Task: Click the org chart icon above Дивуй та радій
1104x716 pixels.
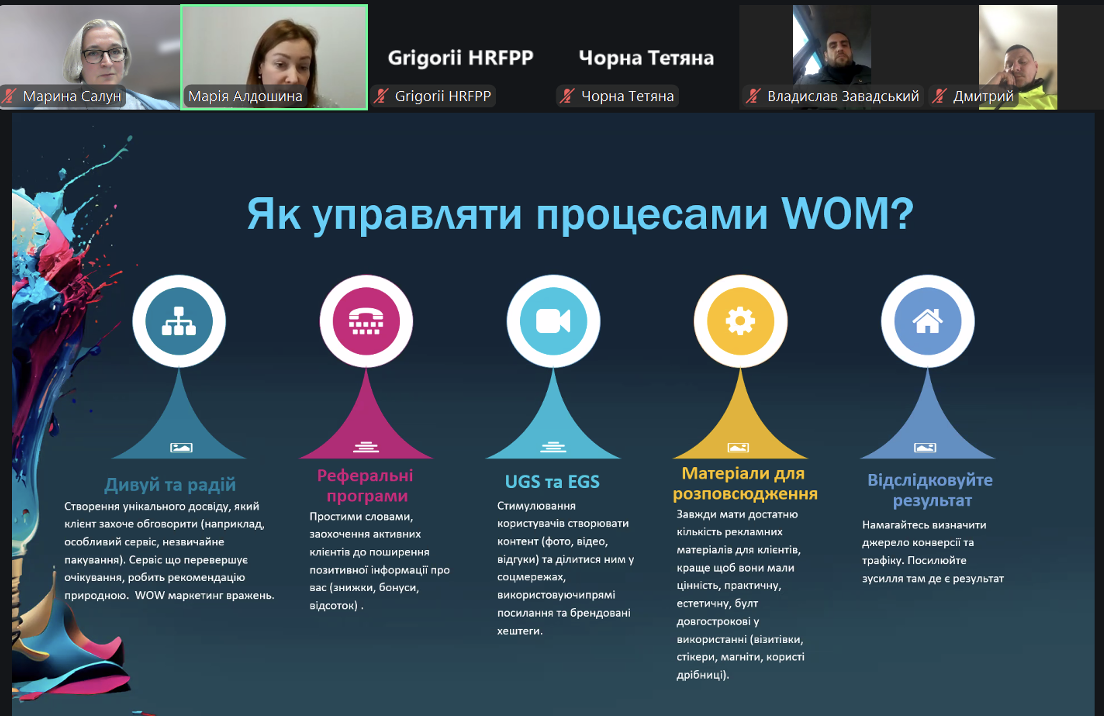Action: [179, 321]
